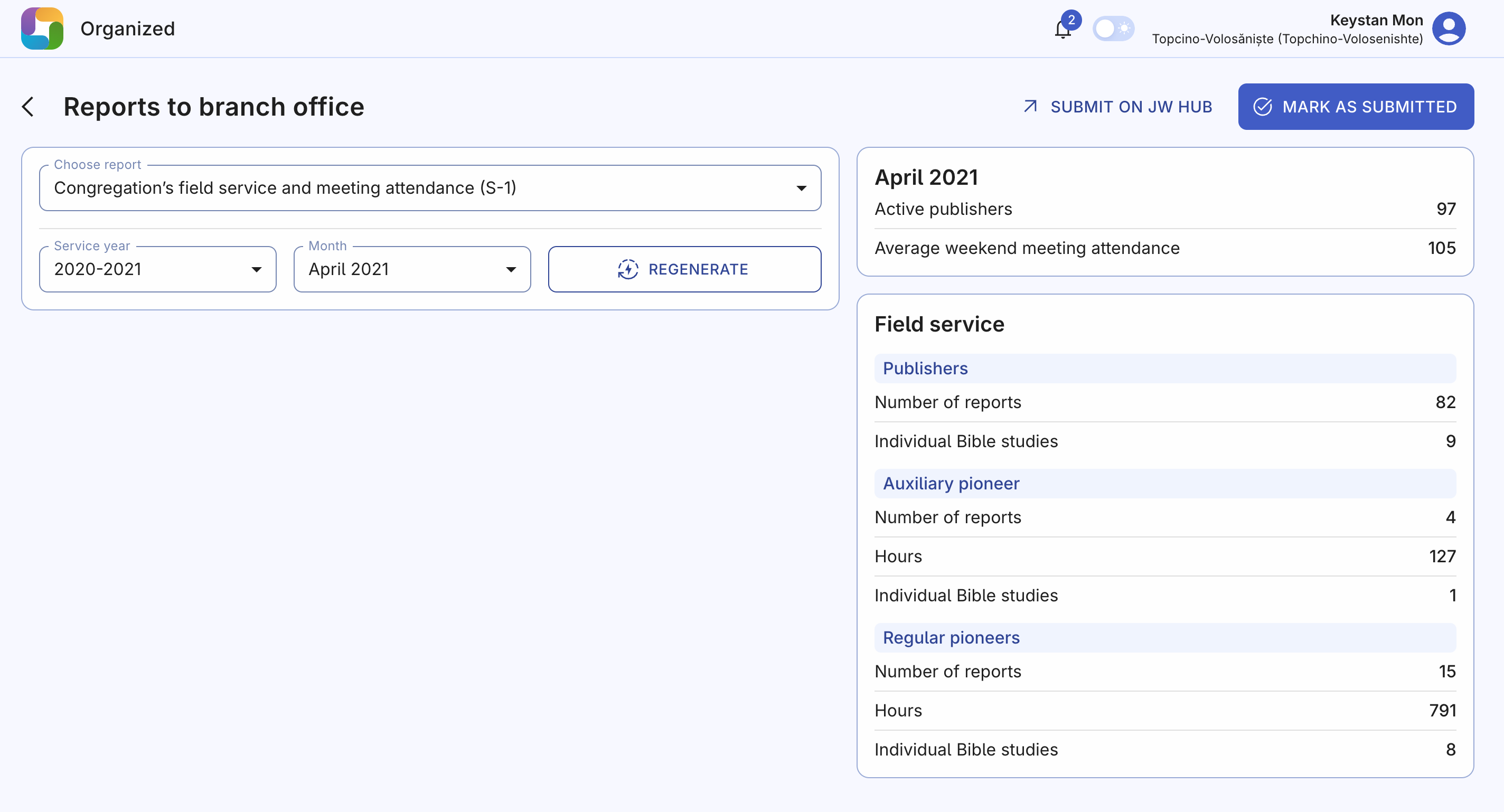Click Submit on JW Hub link
The height and width of the screenshot is (812, 1504).
1131,107
